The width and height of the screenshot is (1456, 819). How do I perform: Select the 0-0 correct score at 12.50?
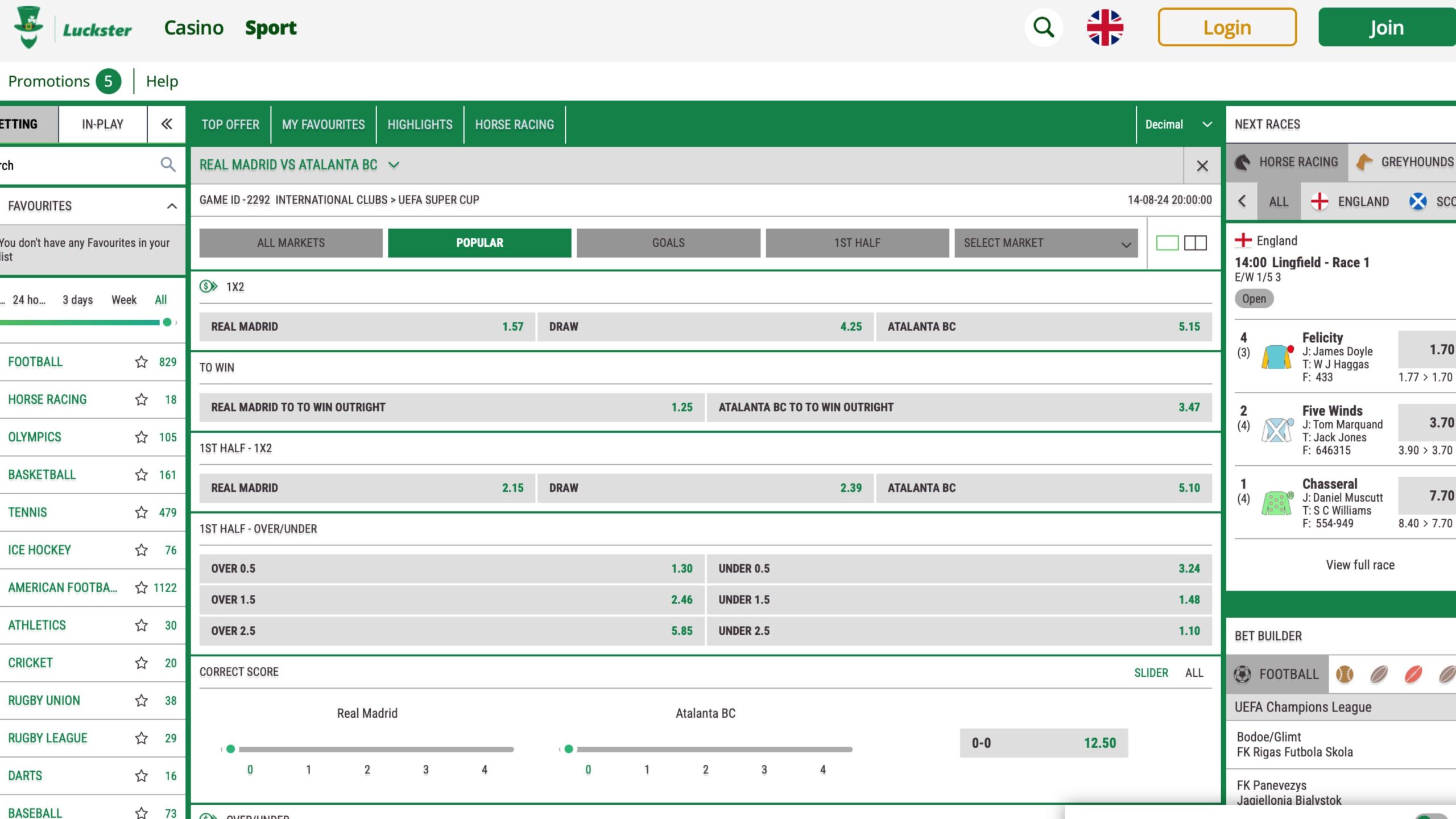(1044, 743)
